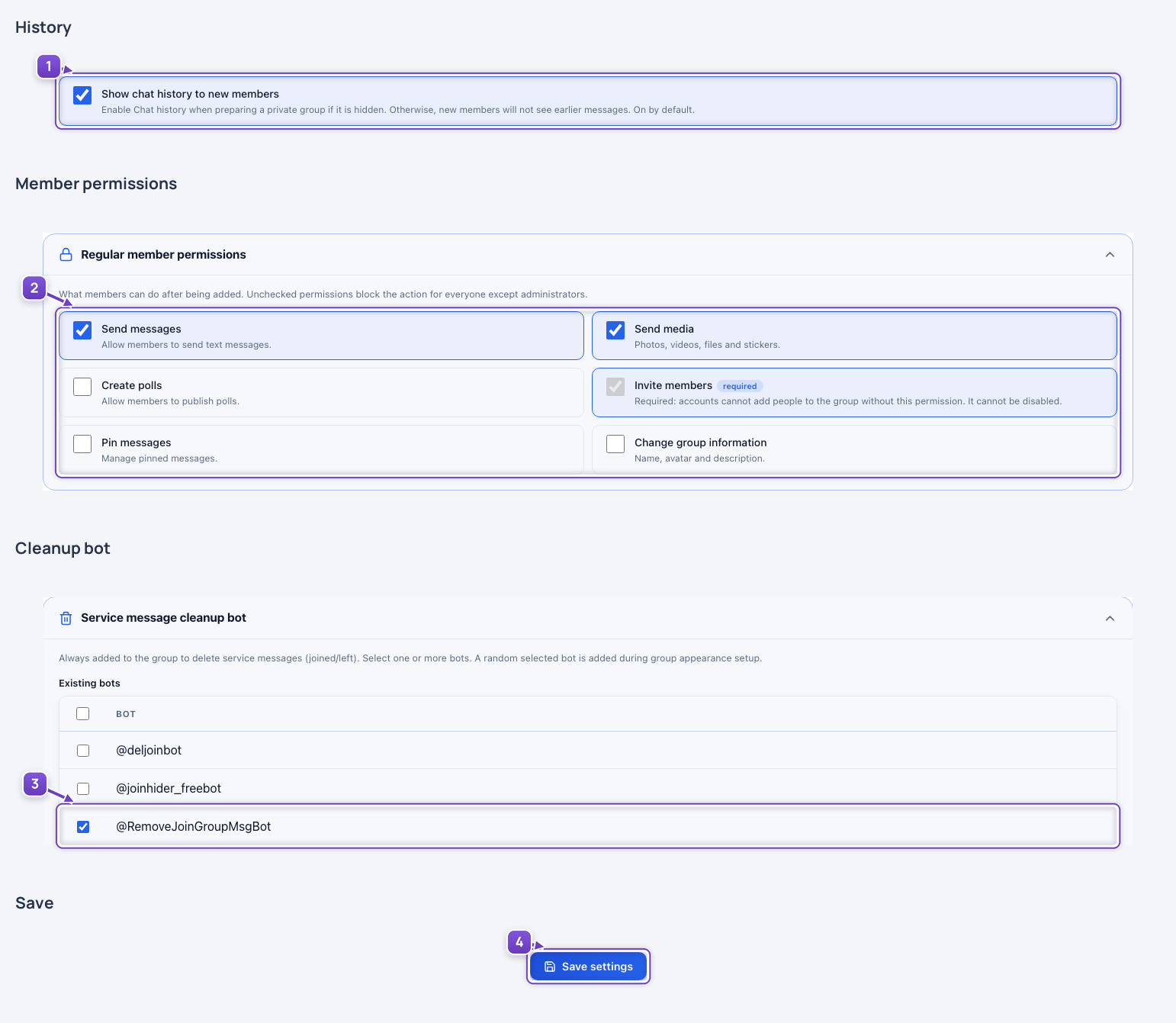Click the disabled Invite members checkbox
Viewport: 1176px width, 1023px height.
click(x=615, y=387)
